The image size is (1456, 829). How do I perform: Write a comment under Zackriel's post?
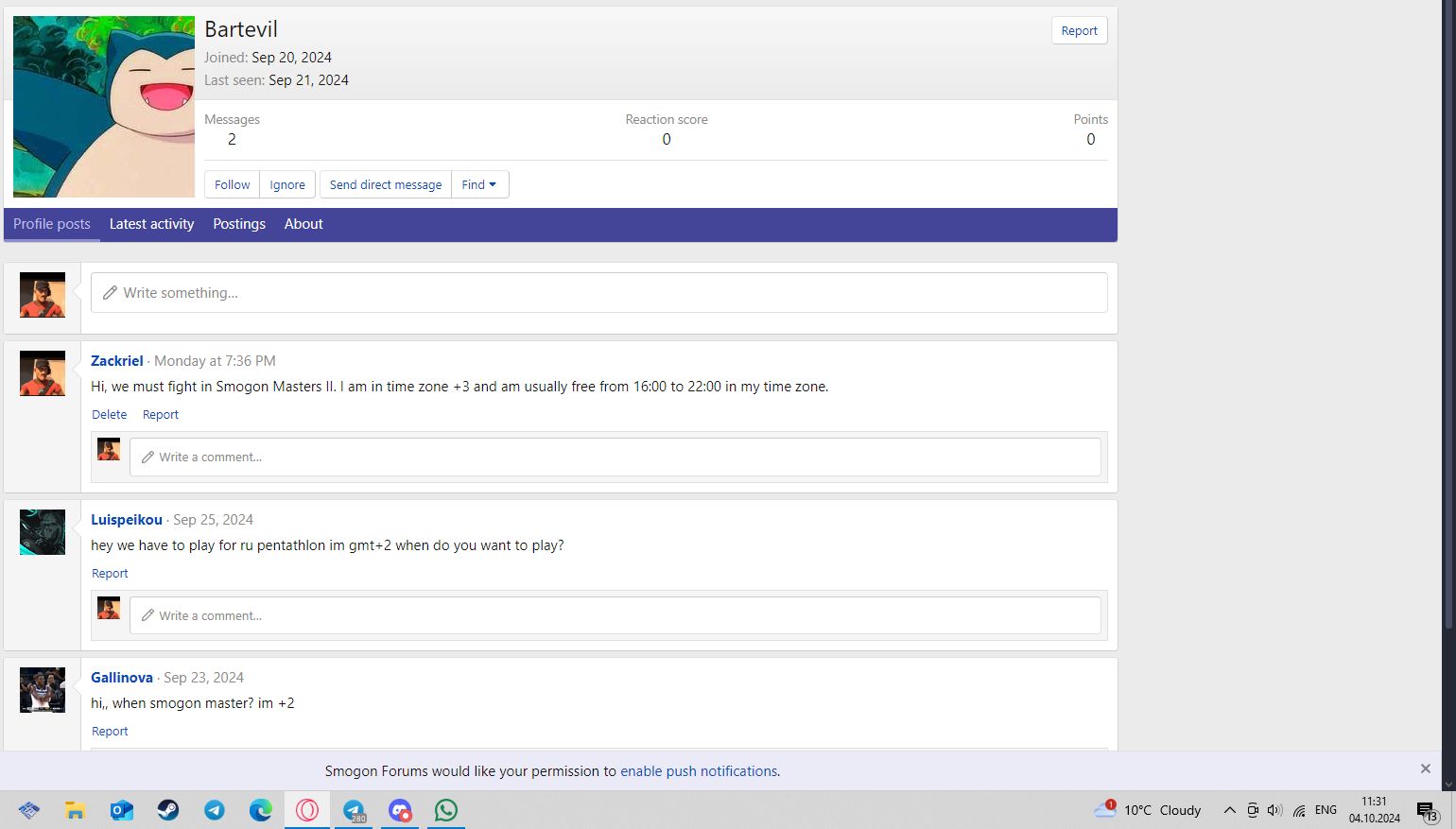pyautogui.click(x=615, y=458)
